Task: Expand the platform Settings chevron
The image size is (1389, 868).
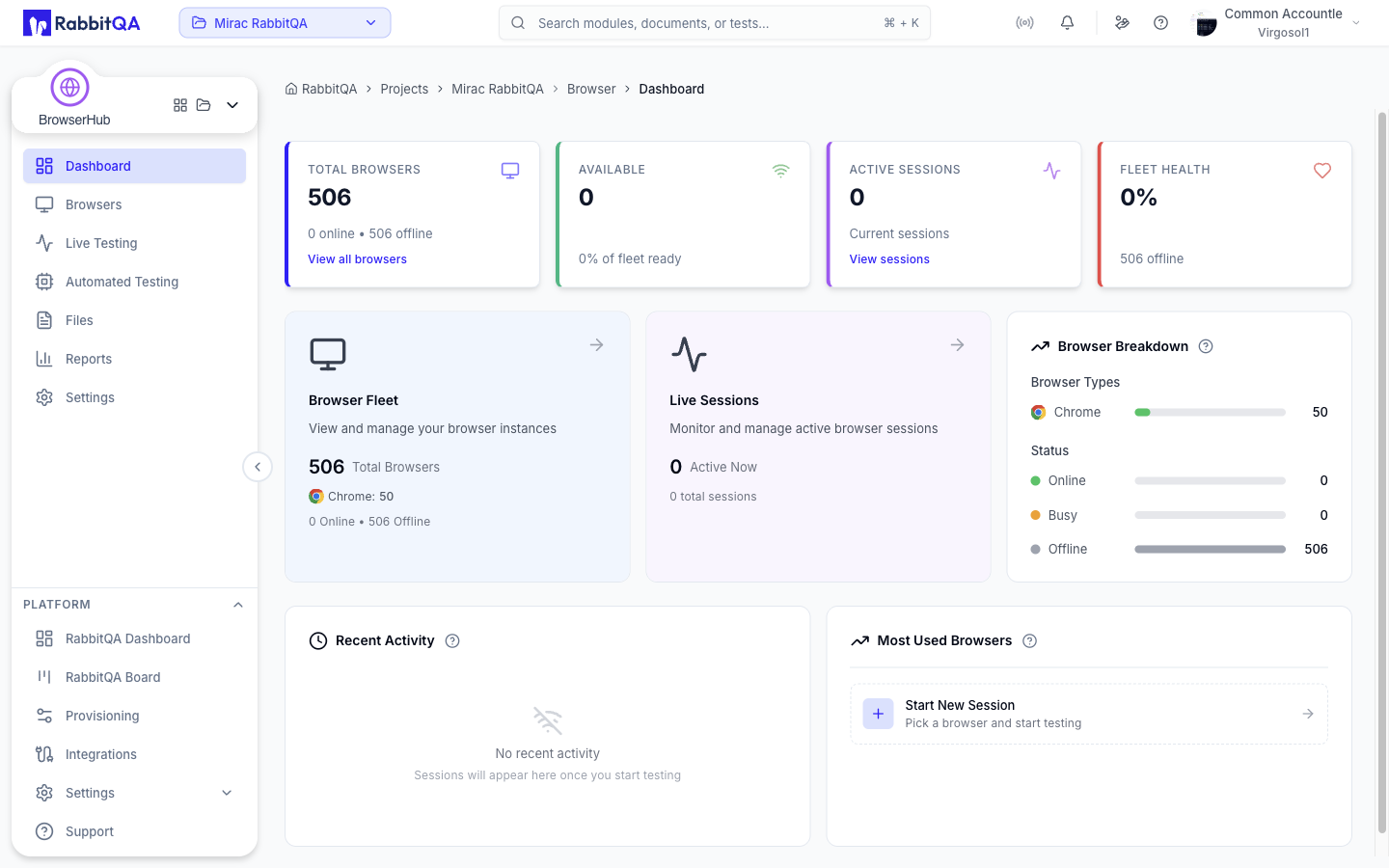Action: 227,793
